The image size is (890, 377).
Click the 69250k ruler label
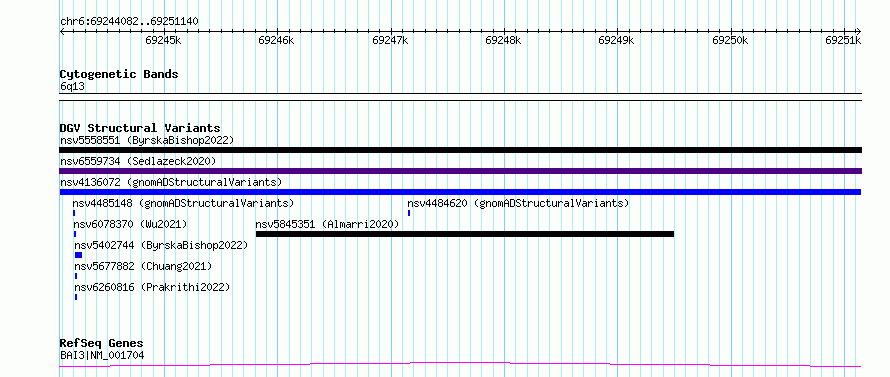click(730, 40)
